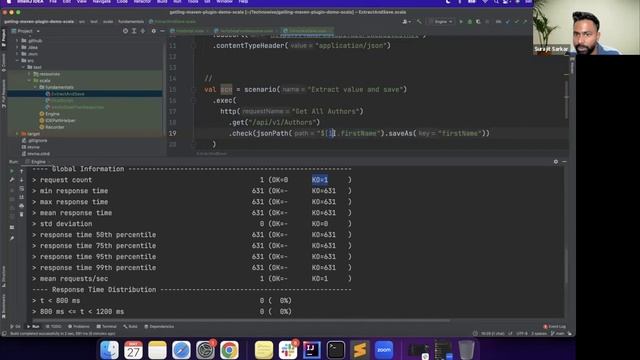Click the Git push arrow in toolbar
Image resolution: width=640 pixels, height=360 pixels.
click(525, 22)
